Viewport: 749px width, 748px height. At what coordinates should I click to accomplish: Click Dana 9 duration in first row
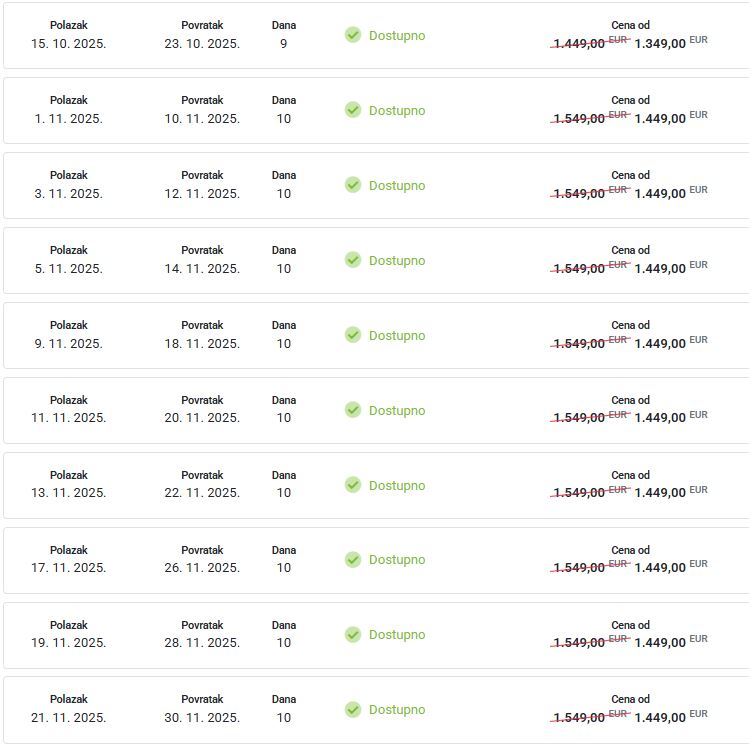click(x=284, y=34)
